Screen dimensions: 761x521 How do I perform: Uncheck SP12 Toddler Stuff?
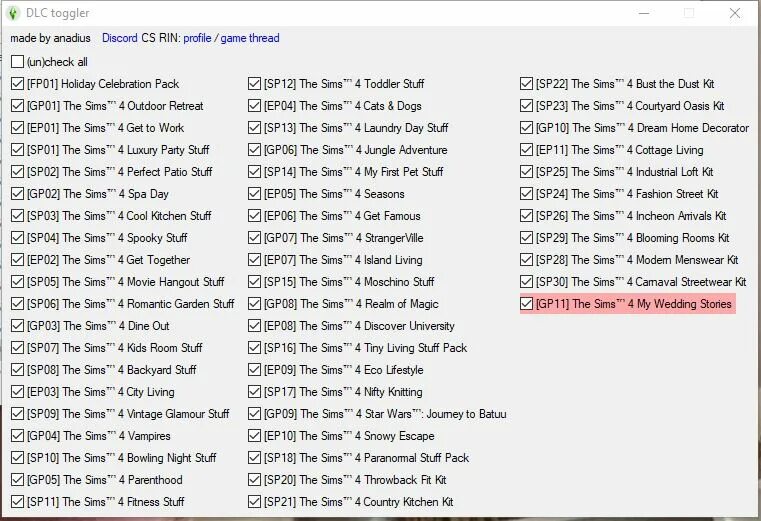[254, 84]
